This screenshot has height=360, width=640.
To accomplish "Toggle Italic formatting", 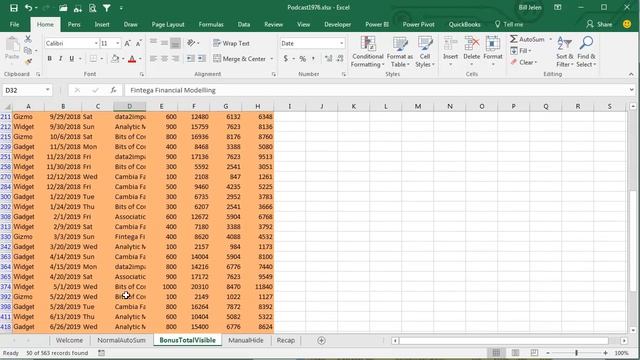I will tap(60, 59).
